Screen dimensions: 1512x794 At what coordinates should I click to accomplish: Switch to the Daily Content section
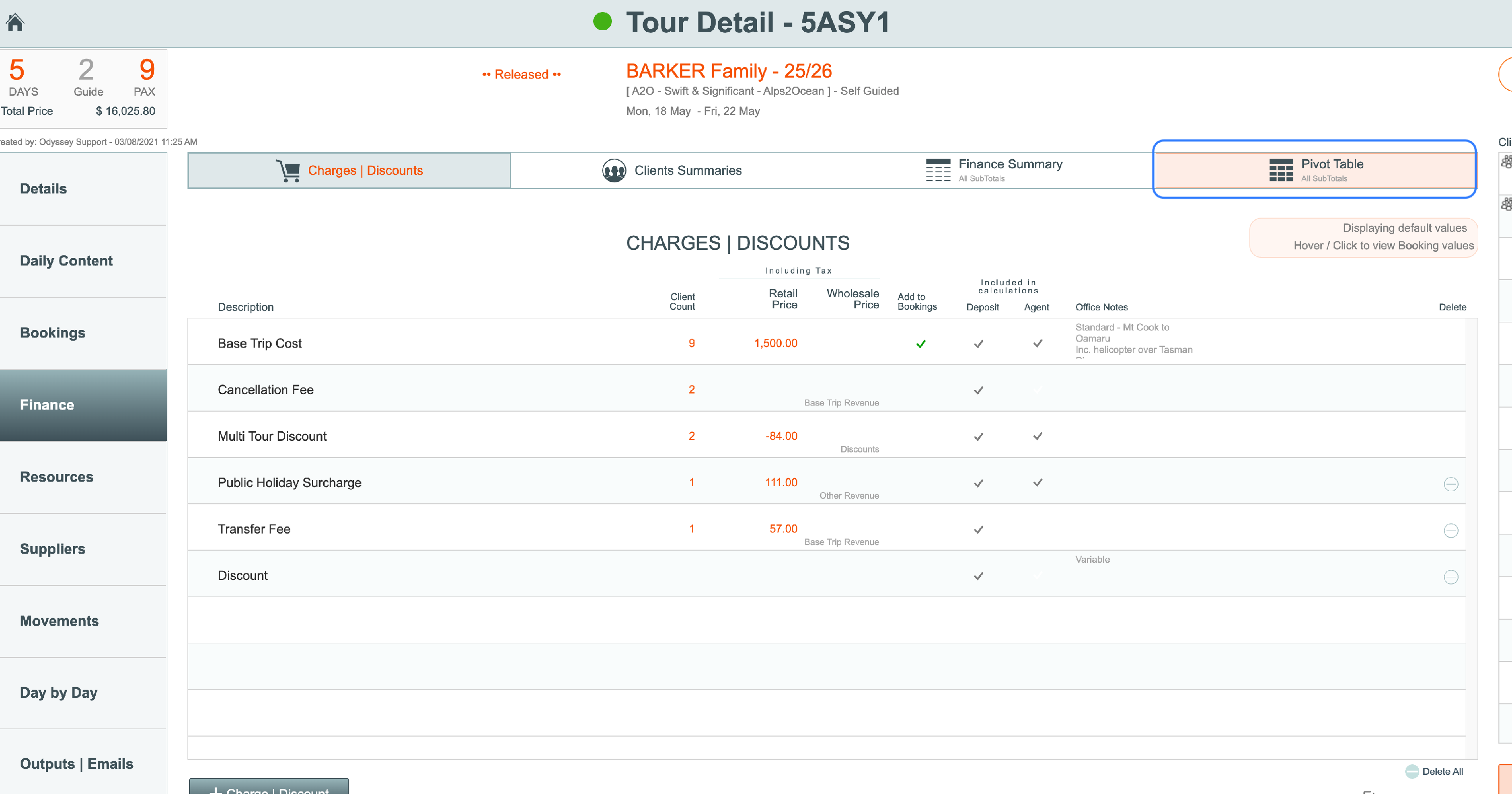[x=67, y=260]
